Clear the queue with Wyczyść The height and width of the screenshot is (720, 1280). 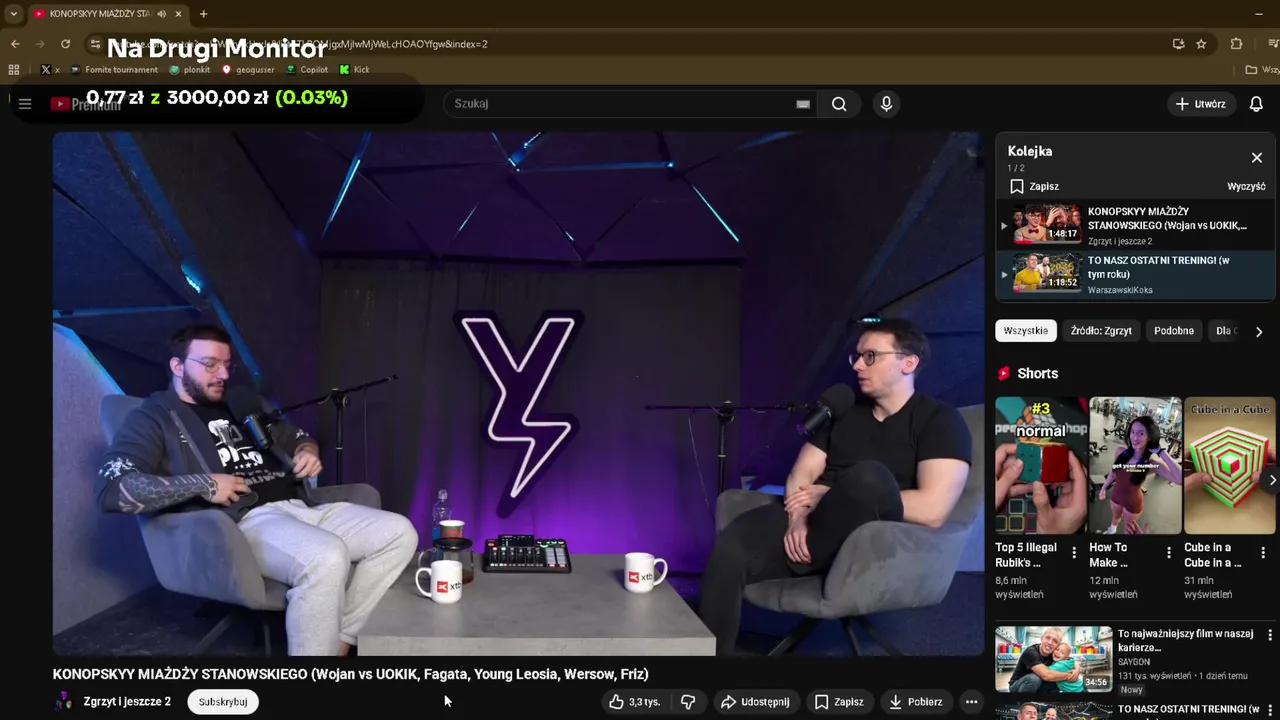coord(1246,187)
